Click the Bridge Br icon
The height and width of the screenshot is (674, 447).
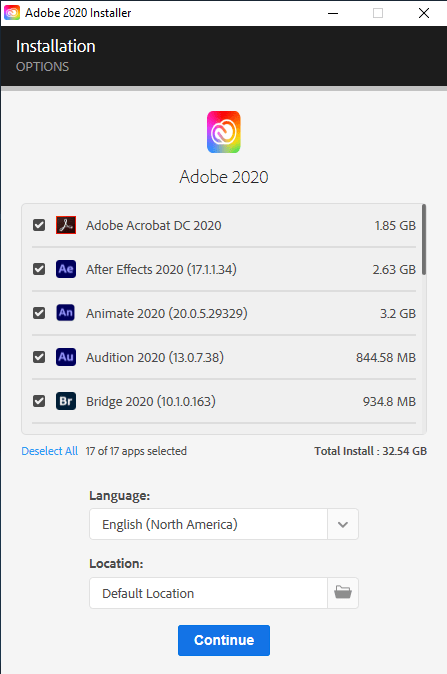click(x=66, y=401)
